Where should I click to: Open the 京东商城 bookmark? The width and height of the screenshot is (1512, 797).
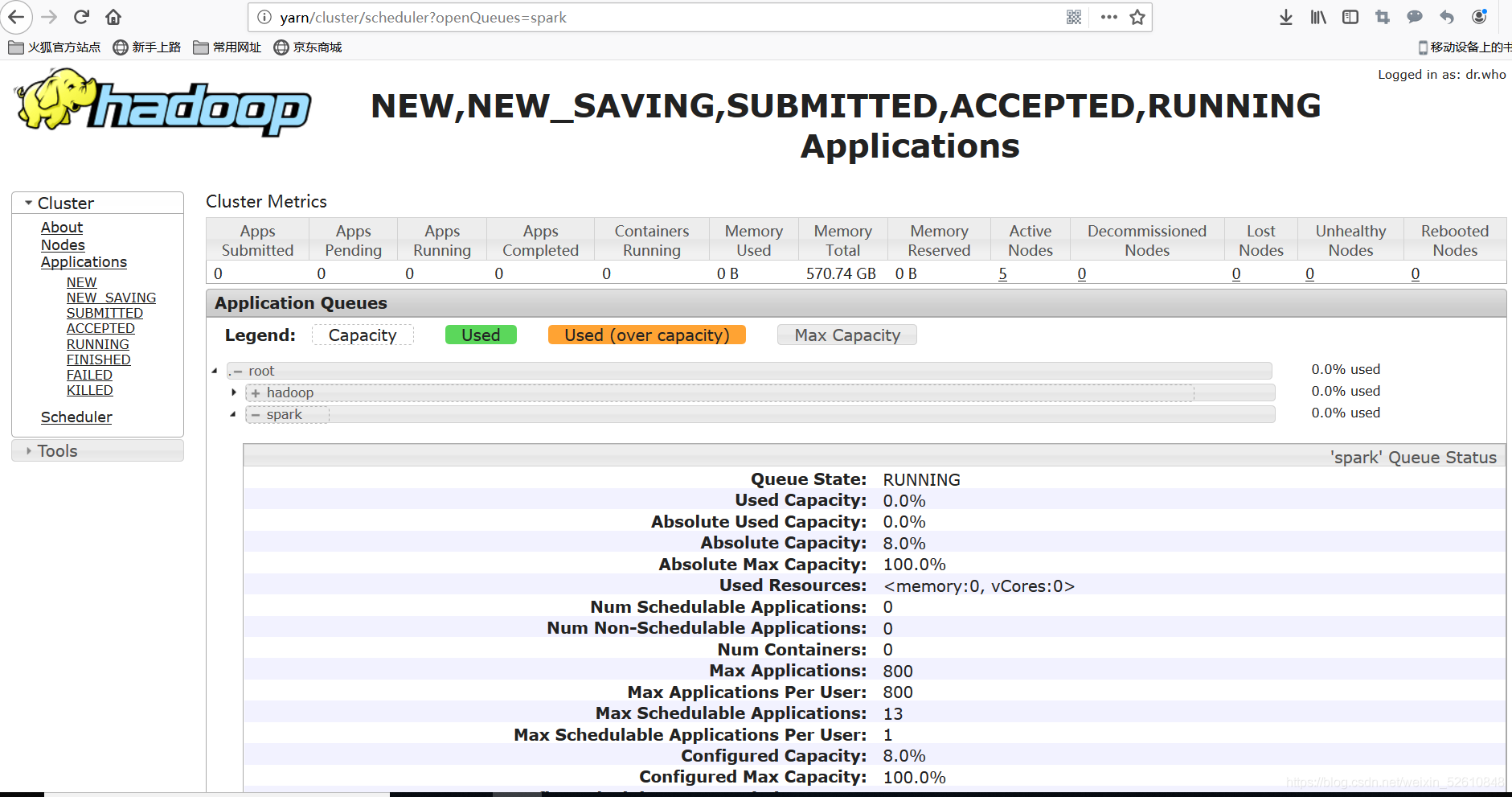[x=308, y=47]
